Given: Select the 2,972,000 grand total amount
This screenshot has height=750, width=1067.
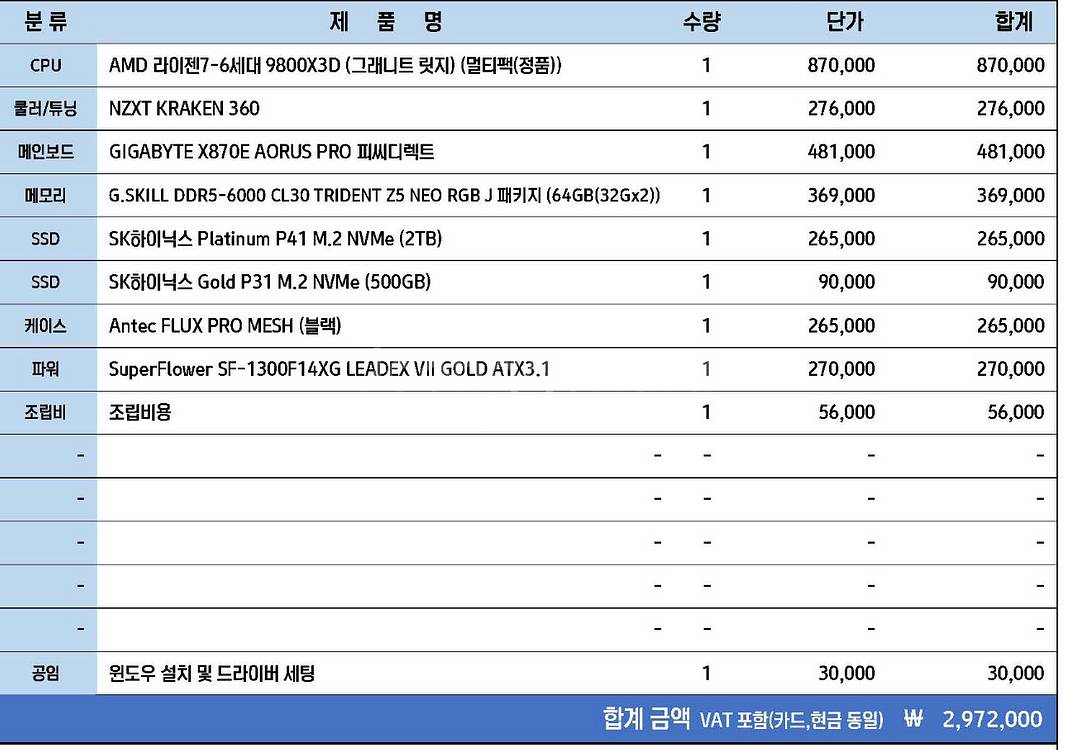Looking at the screenshot, I should coord(991,719).
